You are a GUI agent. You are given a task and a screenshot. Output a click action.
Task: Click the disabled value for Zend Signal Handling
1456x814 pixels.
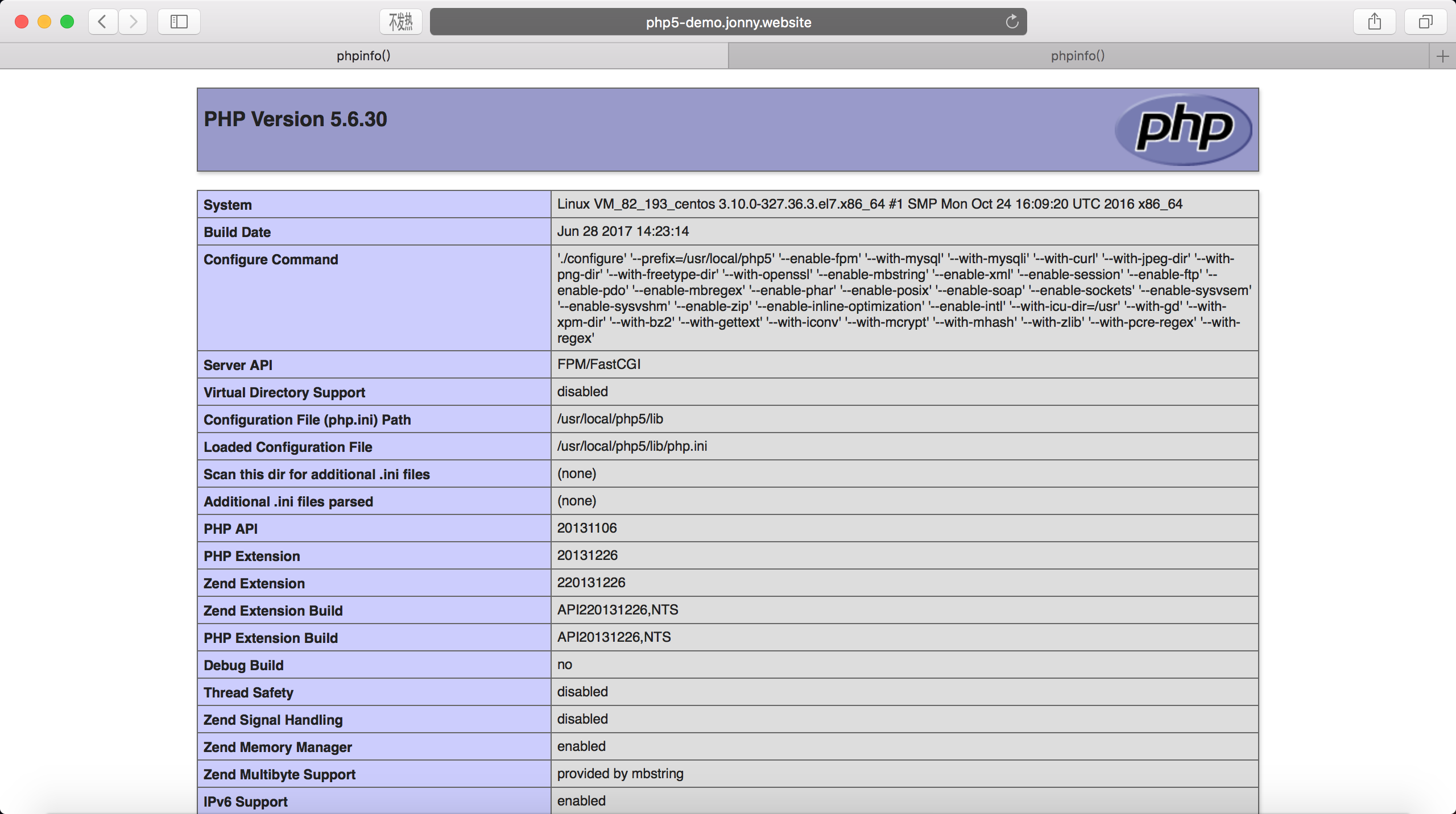(x=582, y=719)
